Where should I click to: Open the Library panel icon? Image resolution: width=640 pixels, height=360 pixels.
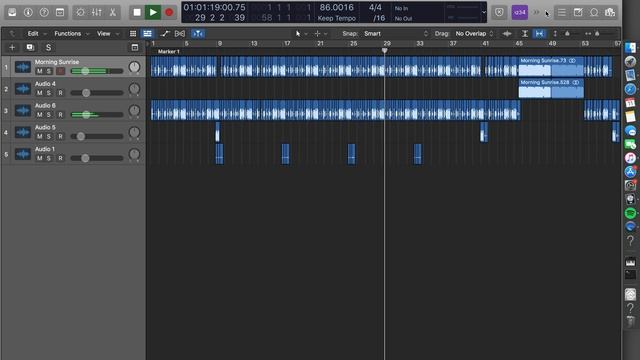12,12
